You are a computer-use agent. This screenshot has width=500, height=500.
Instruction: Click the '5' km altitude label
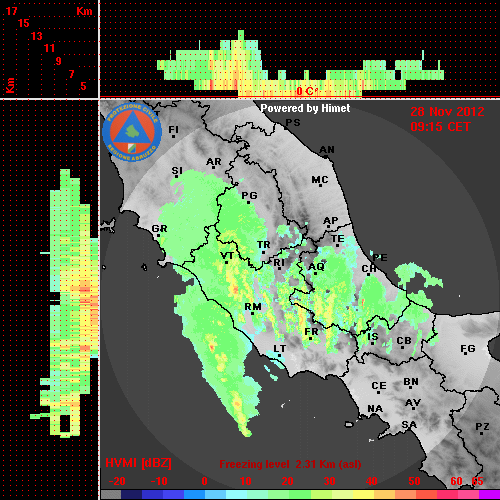(83, 86)
